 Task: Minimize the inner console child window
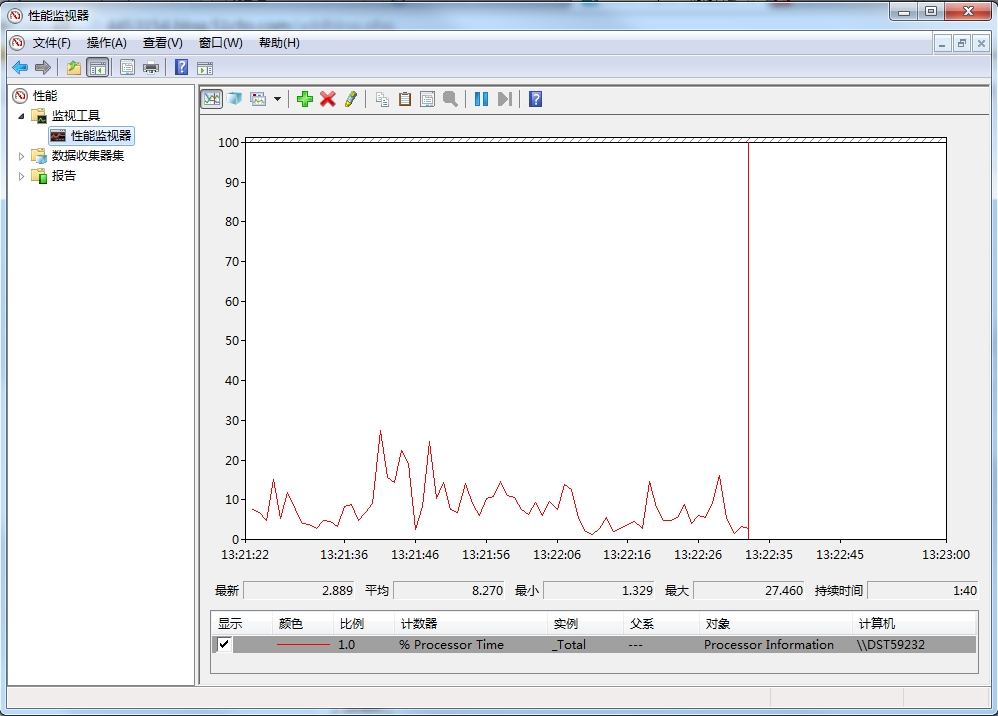943,43
